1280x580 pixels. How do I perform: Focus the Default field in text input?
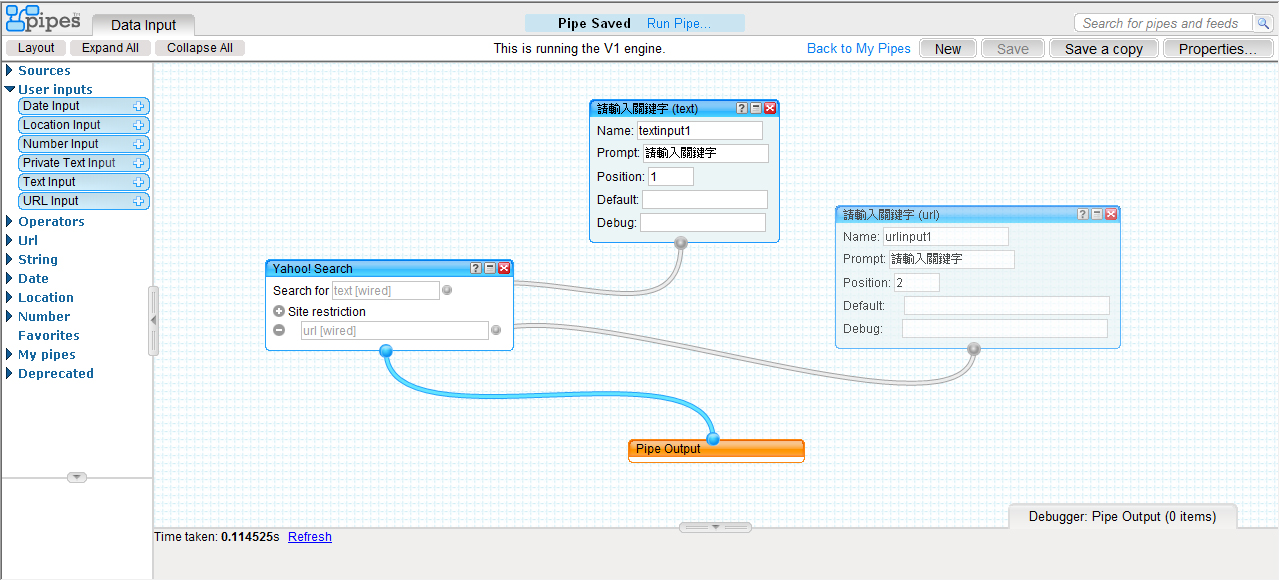pos(704,200)
